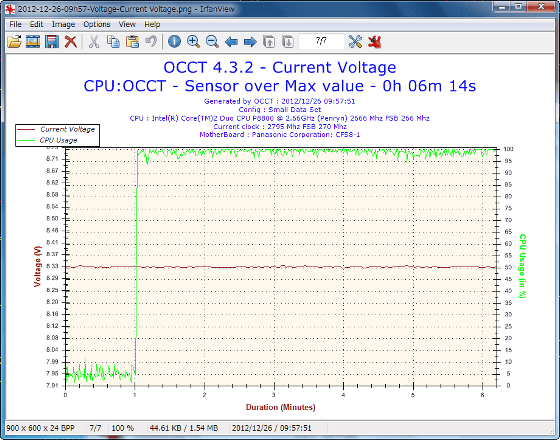Click the 'Config : Small Data Set' text
Image resolution: width=560 pixels, height=440 pixels.
point(280,110)
